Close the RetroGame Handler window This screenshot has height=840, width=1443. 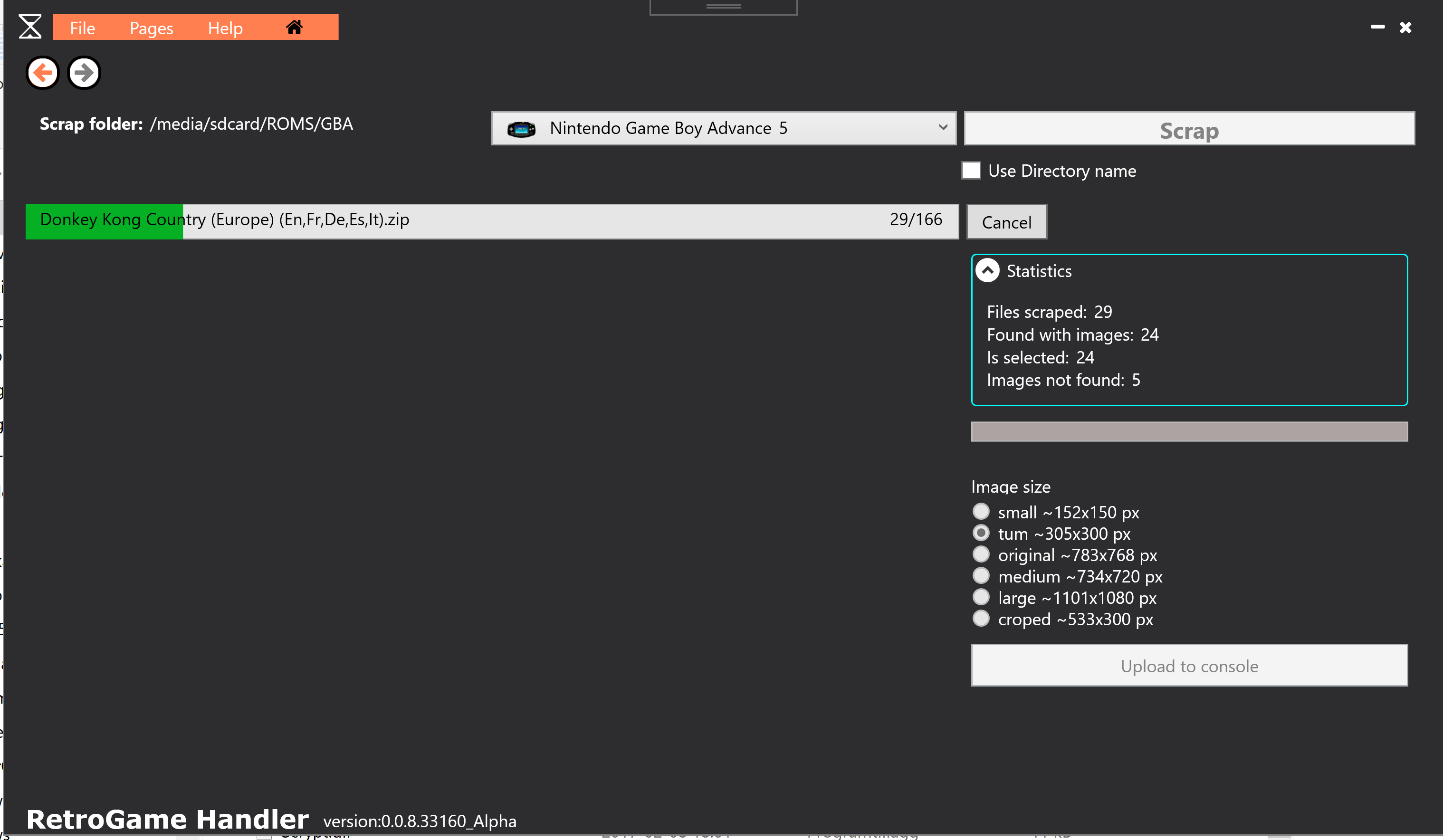1405,28
